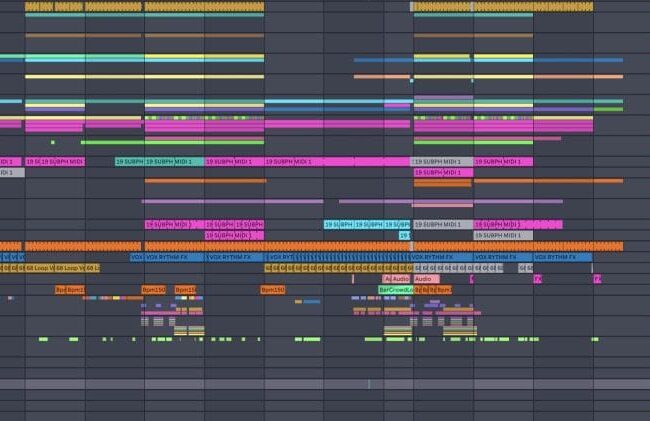Click the rightmost salmon Audio clip
This screenshot has width=650, height=421.
(423, 279)
